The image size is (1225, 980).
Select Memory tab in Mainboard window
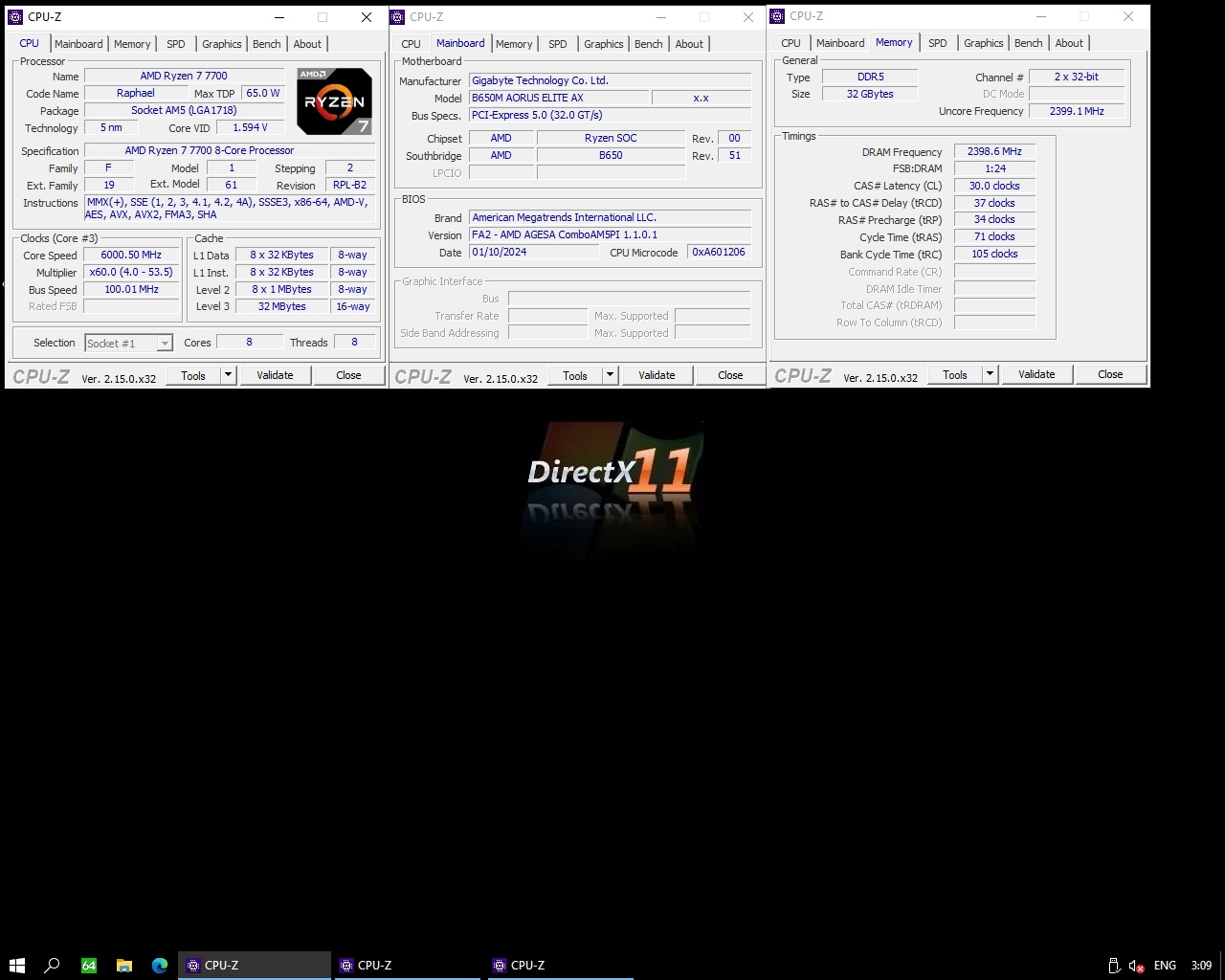(514, 44)
